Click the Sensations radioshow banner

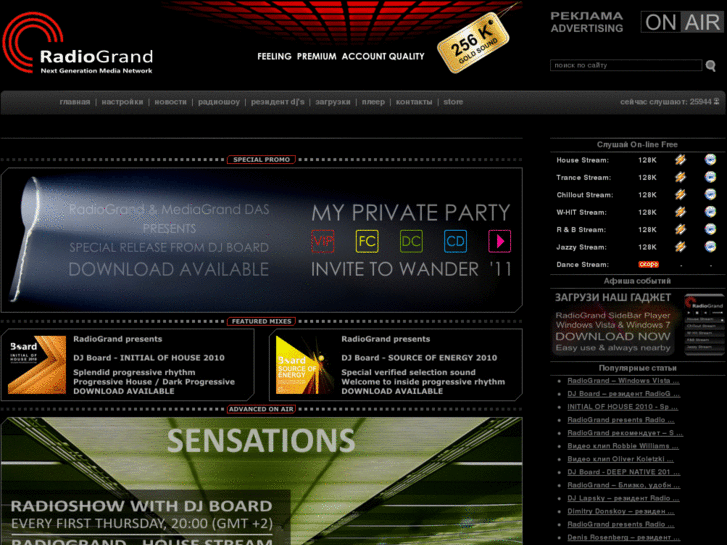pos(262,481)
